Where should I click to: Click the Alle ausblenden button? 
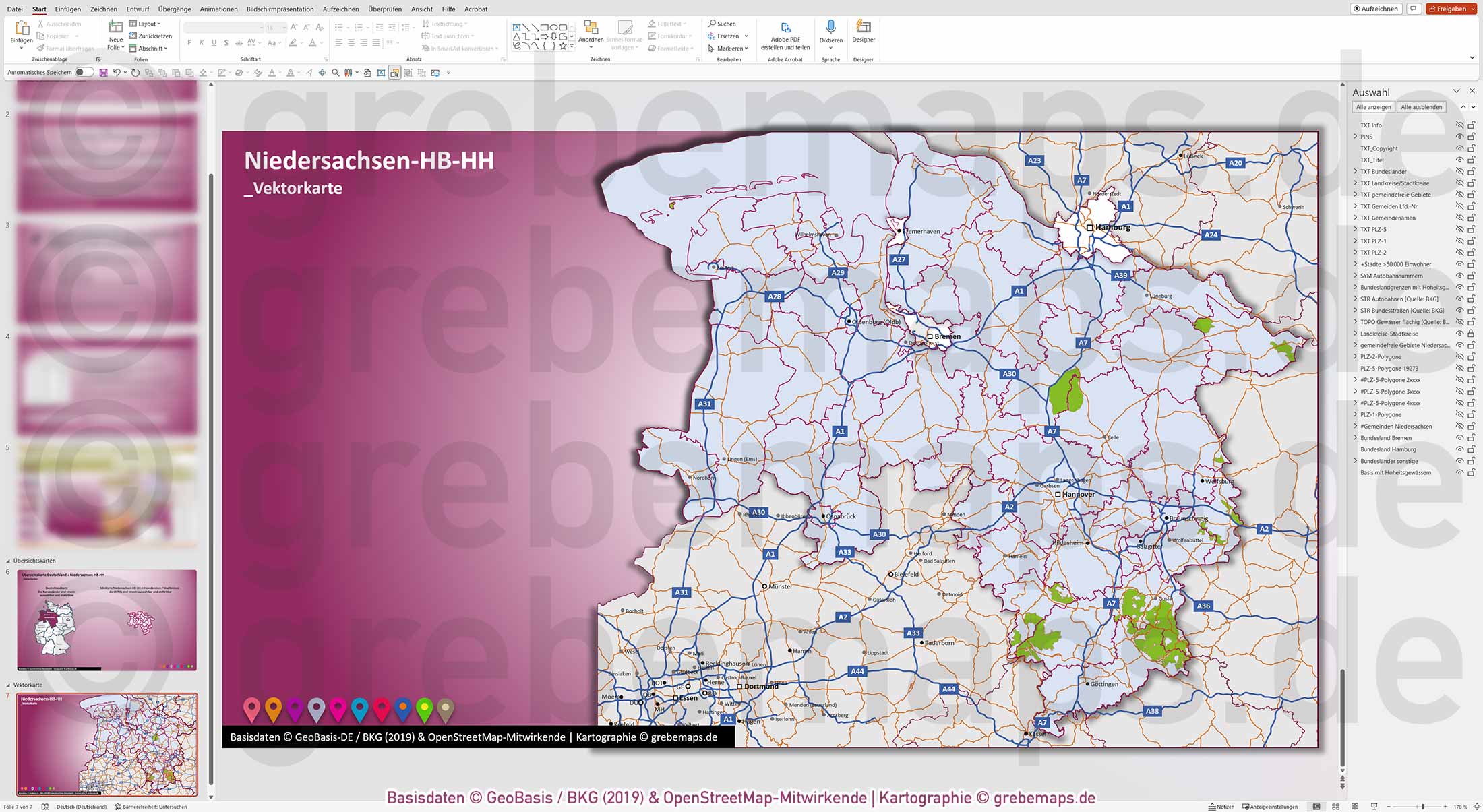pos(1421,106)
